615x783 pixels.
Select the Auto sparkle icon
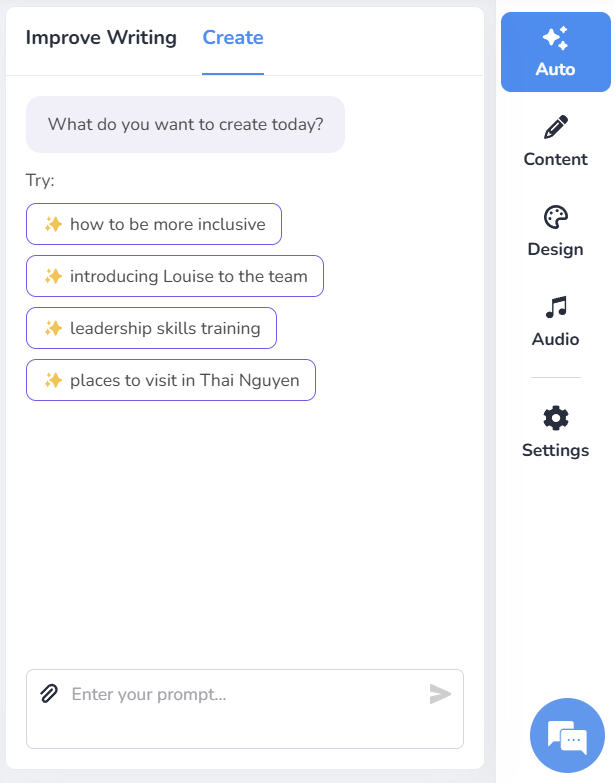(556, 38)
